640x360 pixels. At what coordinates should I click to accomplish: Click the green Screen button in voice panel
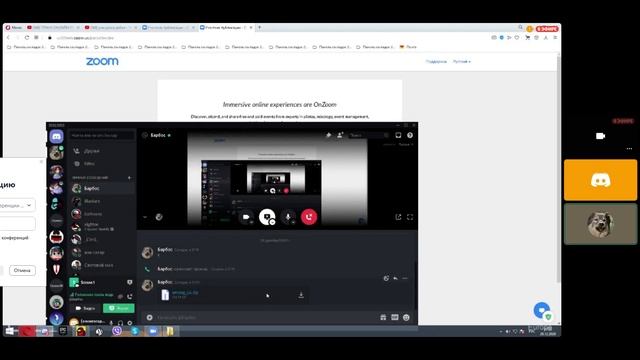(x=118, y=308)
